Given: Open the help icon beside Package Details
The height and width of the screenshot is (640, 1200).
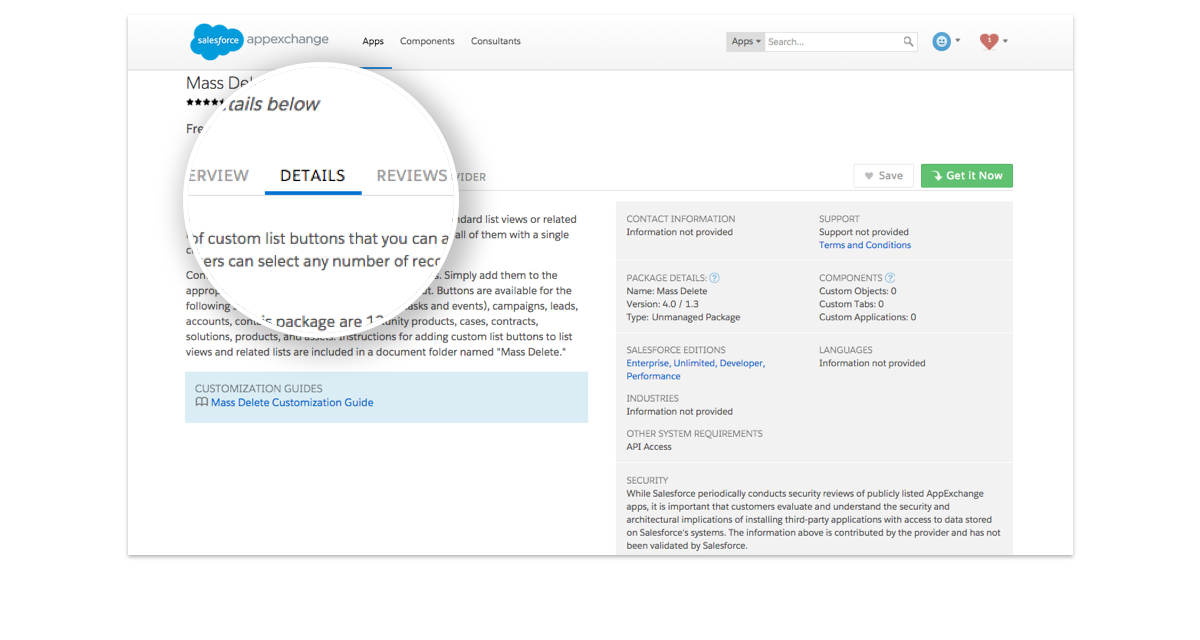Looking at the screenshot, I should [714, 278].
